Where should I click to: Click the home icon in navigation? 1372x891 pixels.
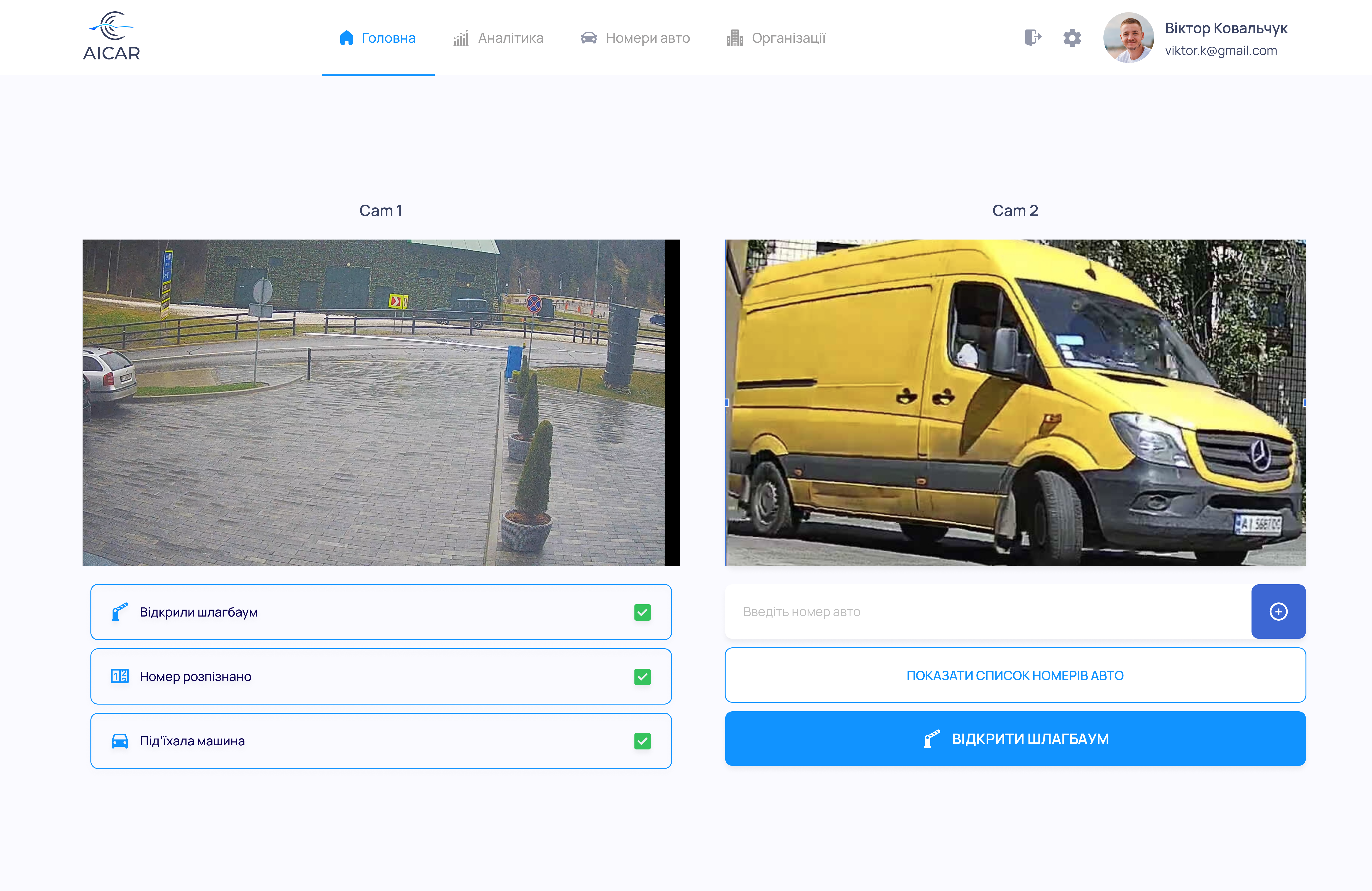[x=346, y=38]
